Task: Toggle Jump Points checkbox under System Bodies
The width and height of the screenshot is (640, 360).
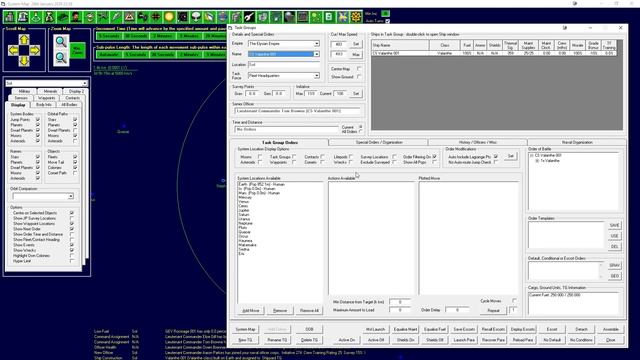Action: click(38, 120)
